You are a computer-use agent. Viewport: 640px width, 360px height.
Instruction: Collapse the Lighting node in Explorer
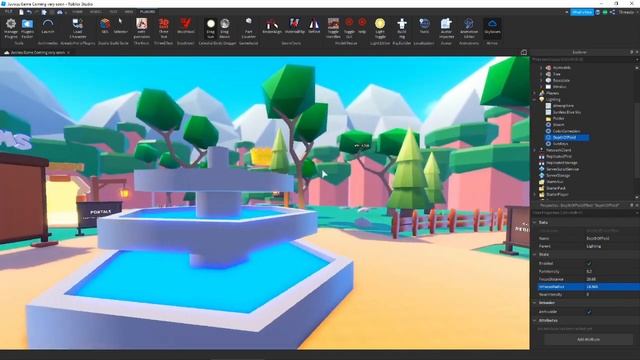(x=535, y=100)
